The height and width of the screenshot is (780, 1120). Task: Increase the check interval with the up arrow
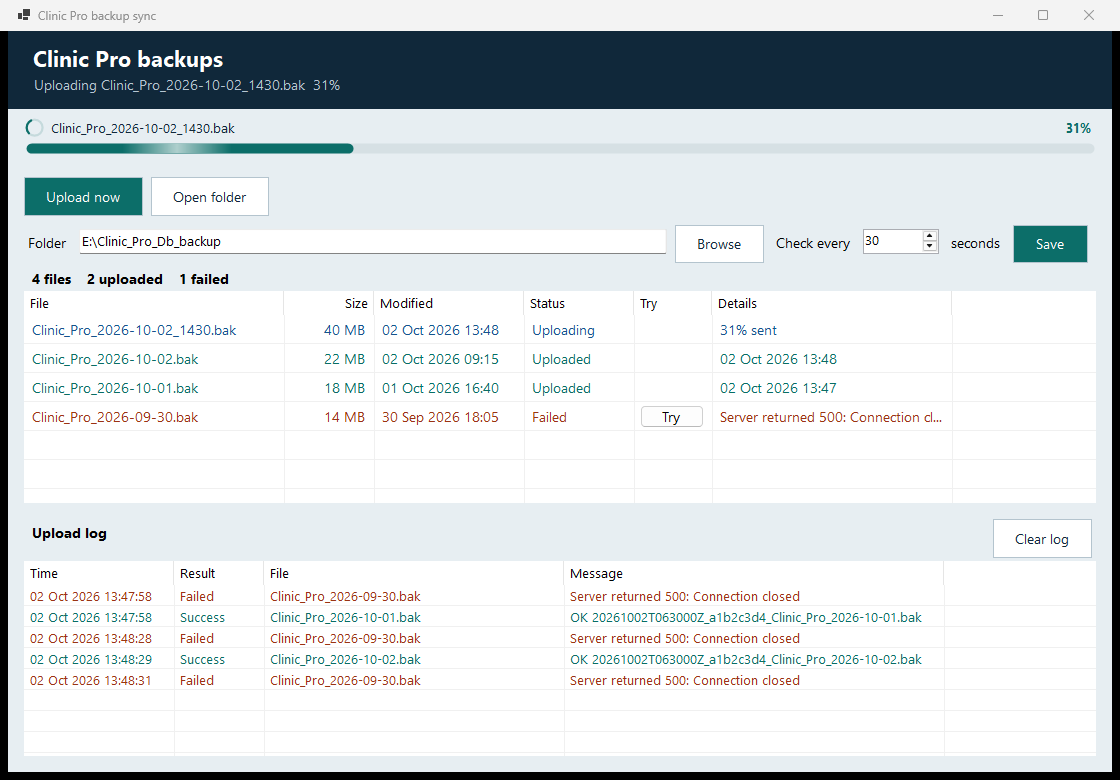coord(929,236)
